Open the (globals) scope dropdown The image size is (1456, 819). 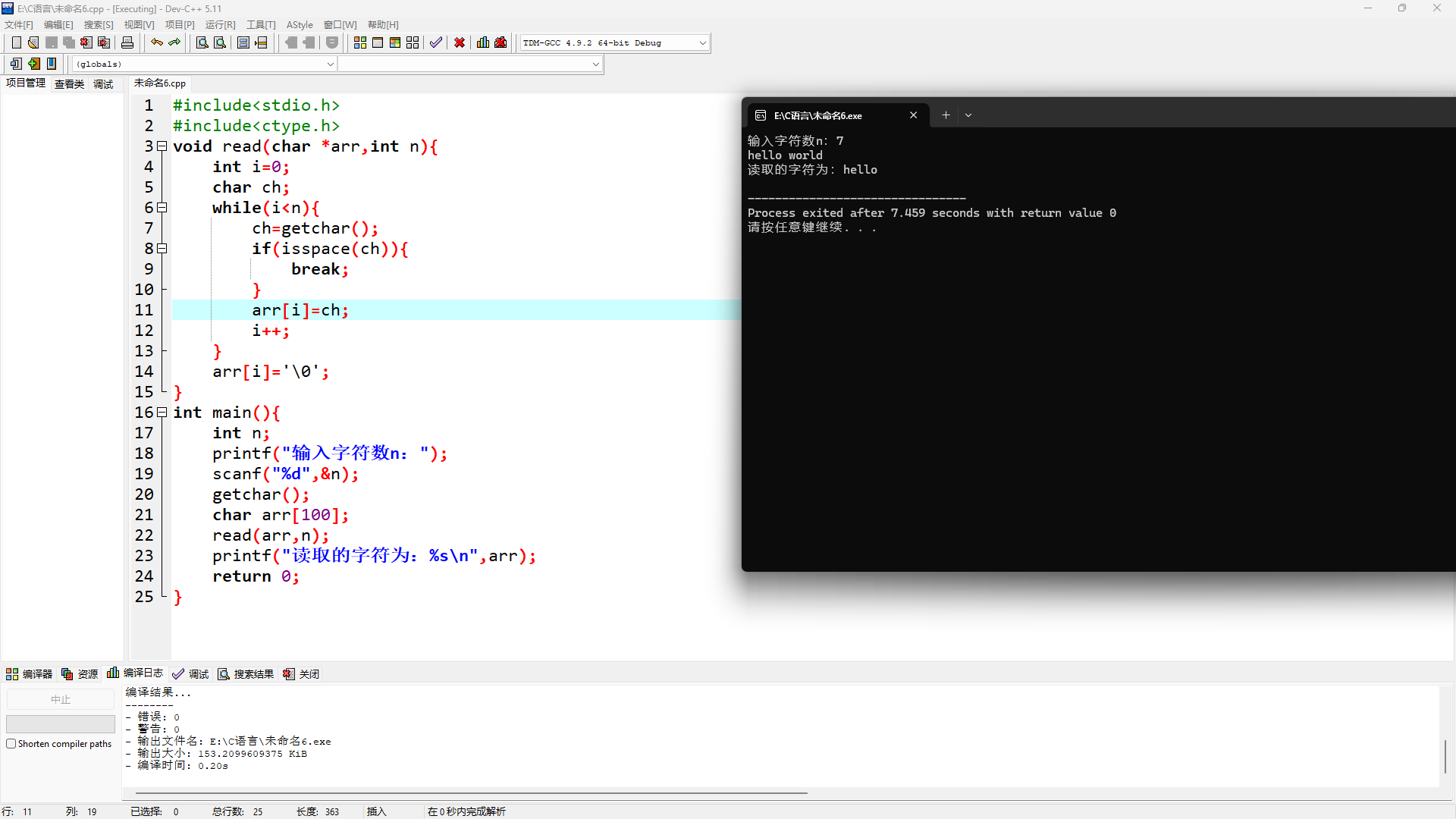[330, 64]
